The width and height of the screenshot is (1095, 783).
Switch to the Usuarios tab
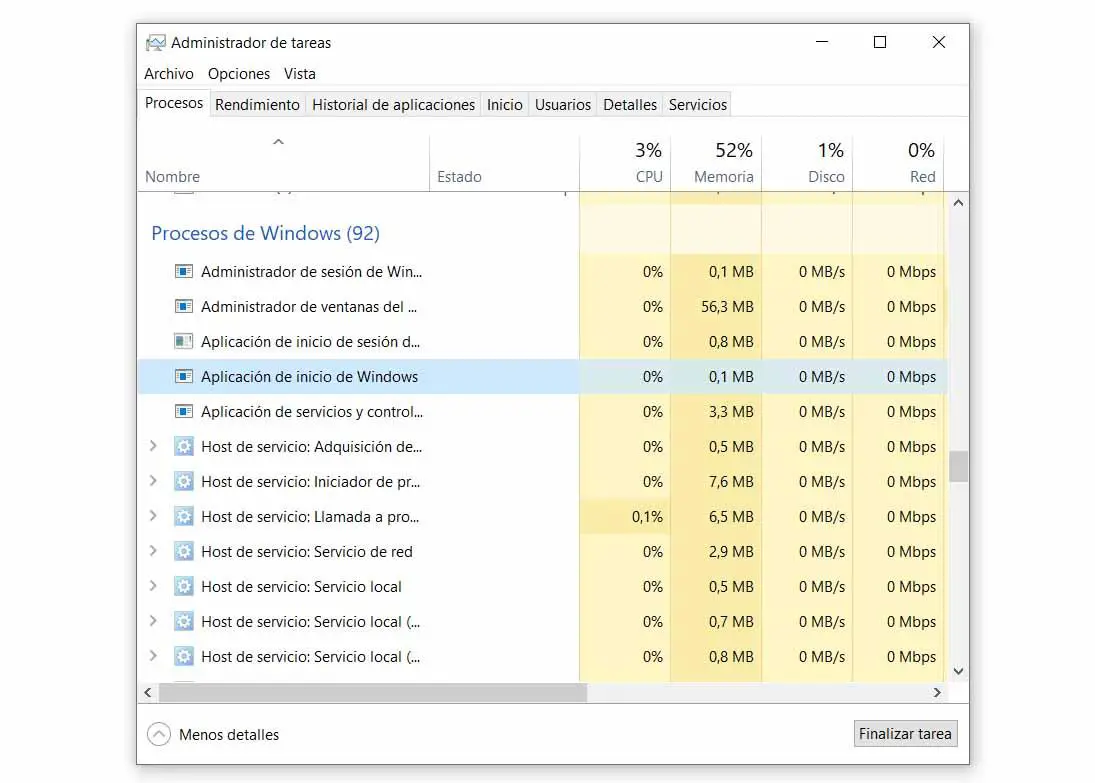click(563, 105)
